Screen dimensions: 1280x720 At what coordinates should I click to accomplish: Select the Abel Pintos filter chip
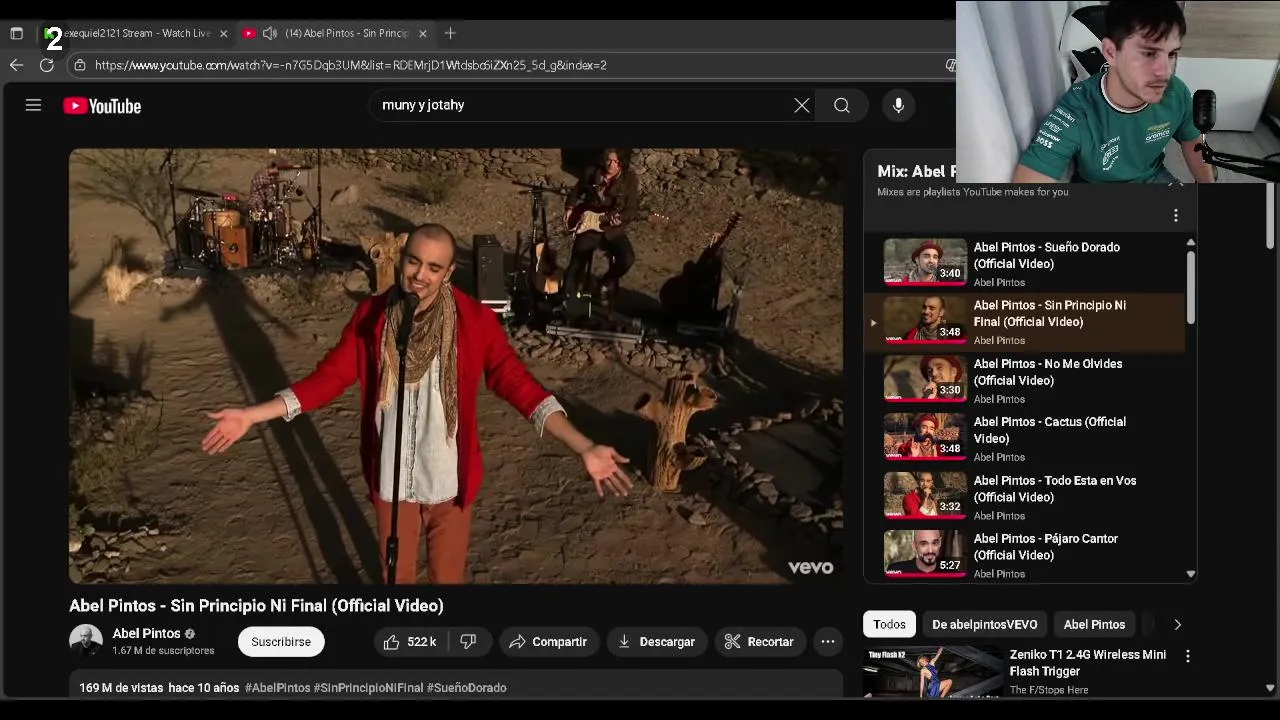pos(1094,624)
